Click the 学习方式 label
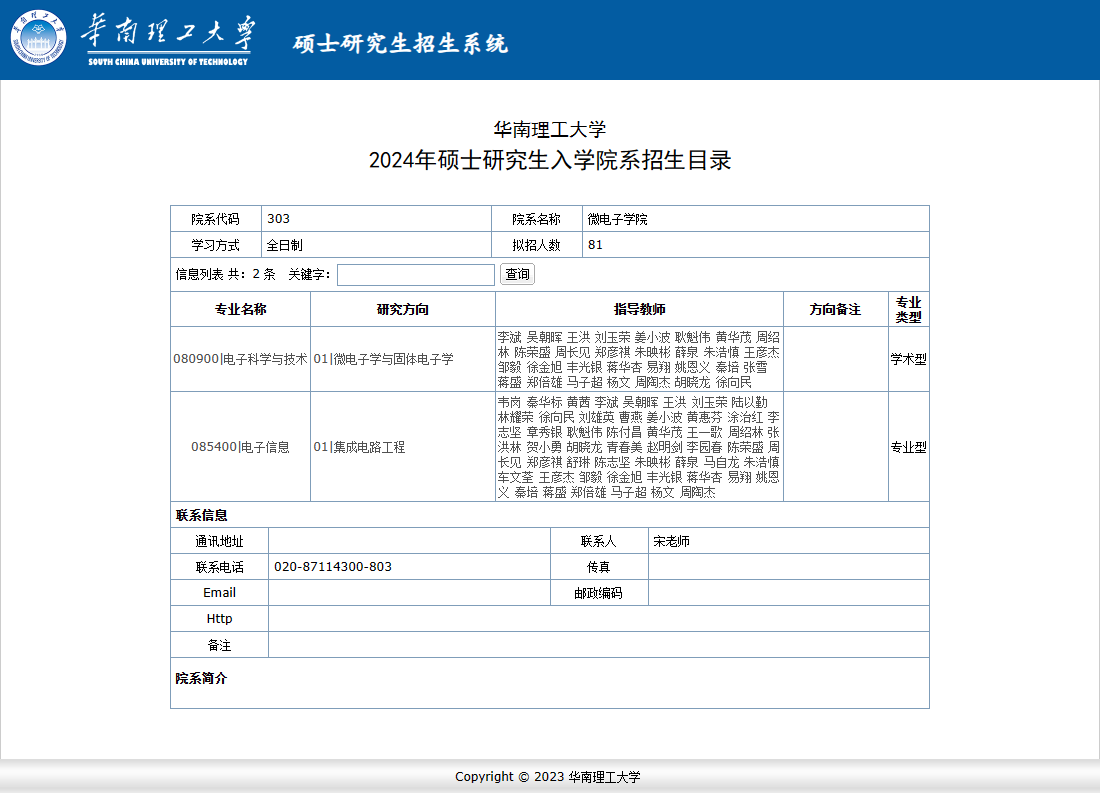 pyautogui.click(x=216, y=245)
